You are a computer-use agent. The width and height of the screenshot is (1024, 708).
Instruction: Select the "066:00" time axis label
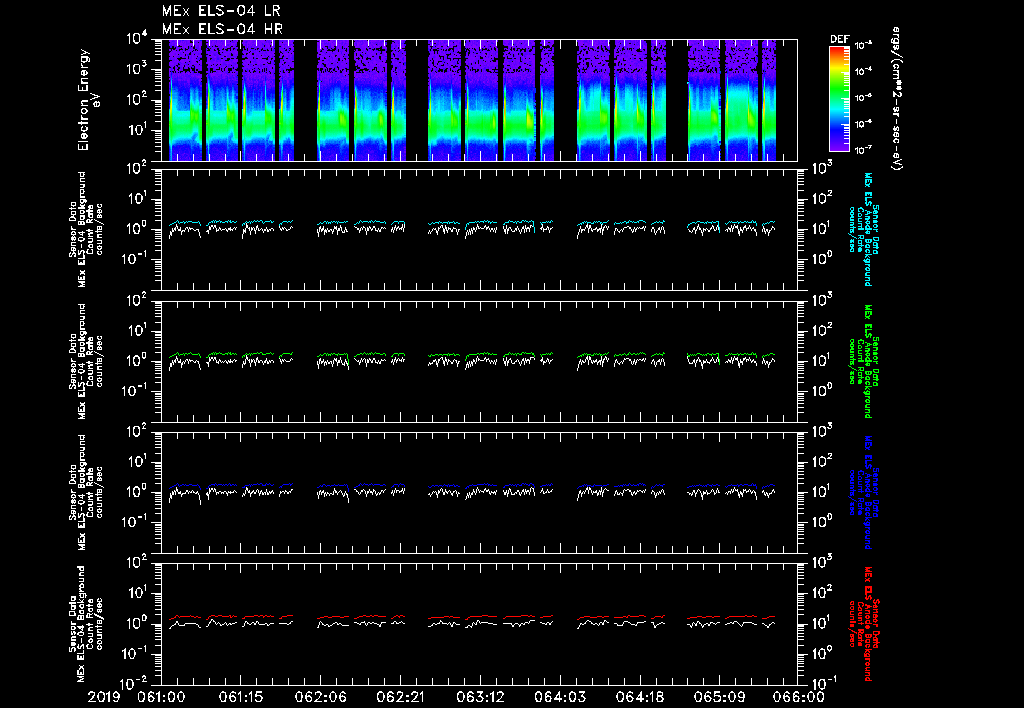(x=799, y=698)
